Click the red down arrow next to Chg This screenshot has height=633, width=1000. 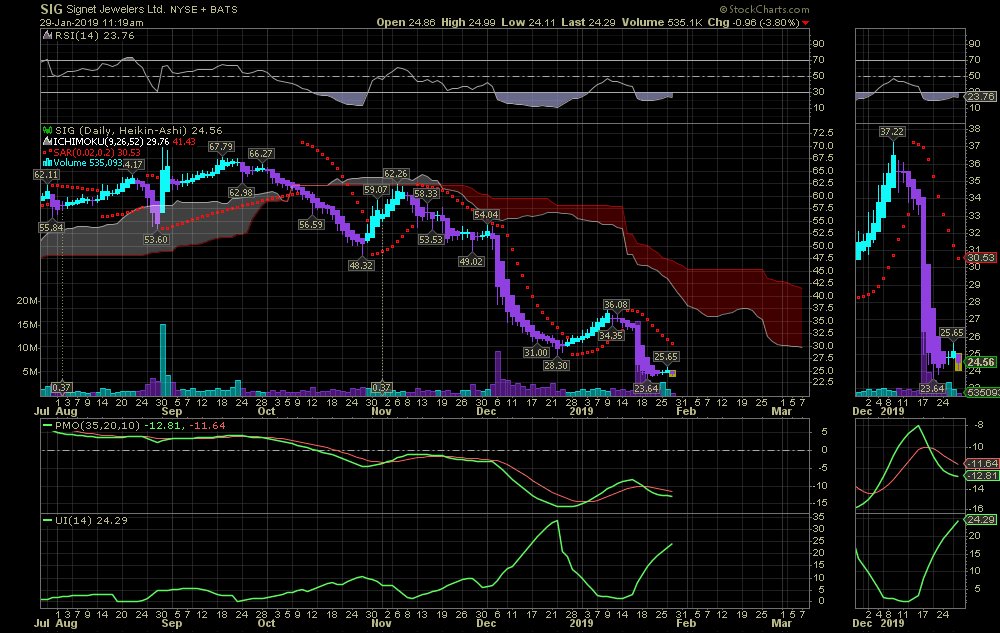coord(805,23)
